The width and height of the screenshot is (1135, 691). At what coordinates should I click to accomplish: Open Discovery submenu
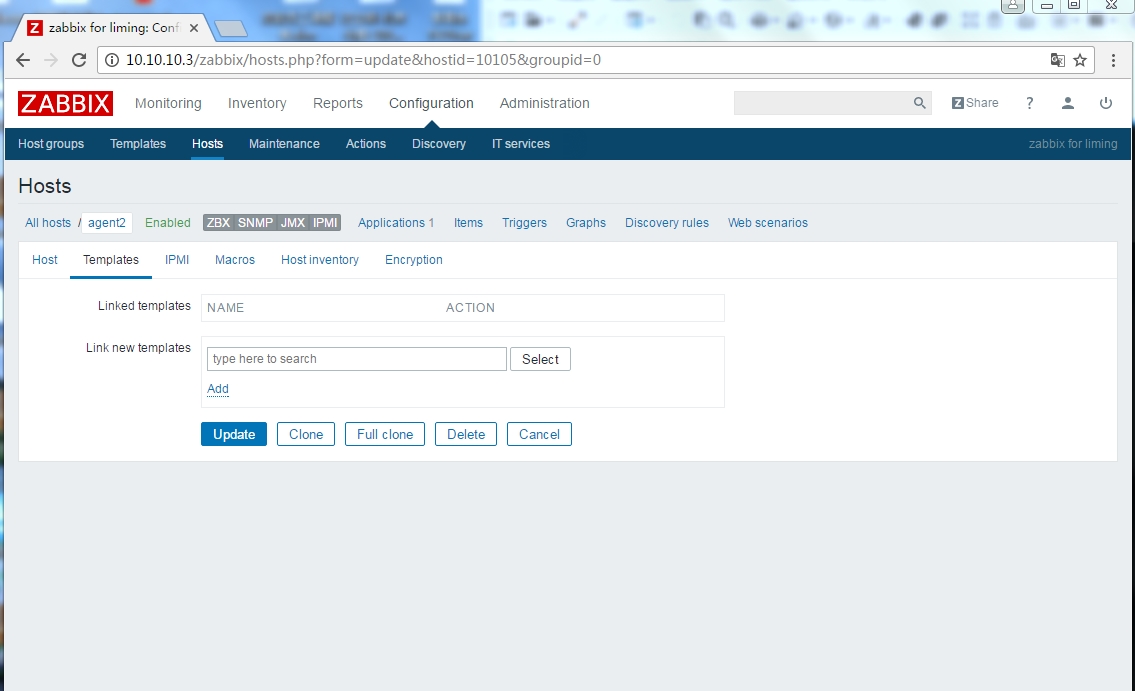coord(439,144)
